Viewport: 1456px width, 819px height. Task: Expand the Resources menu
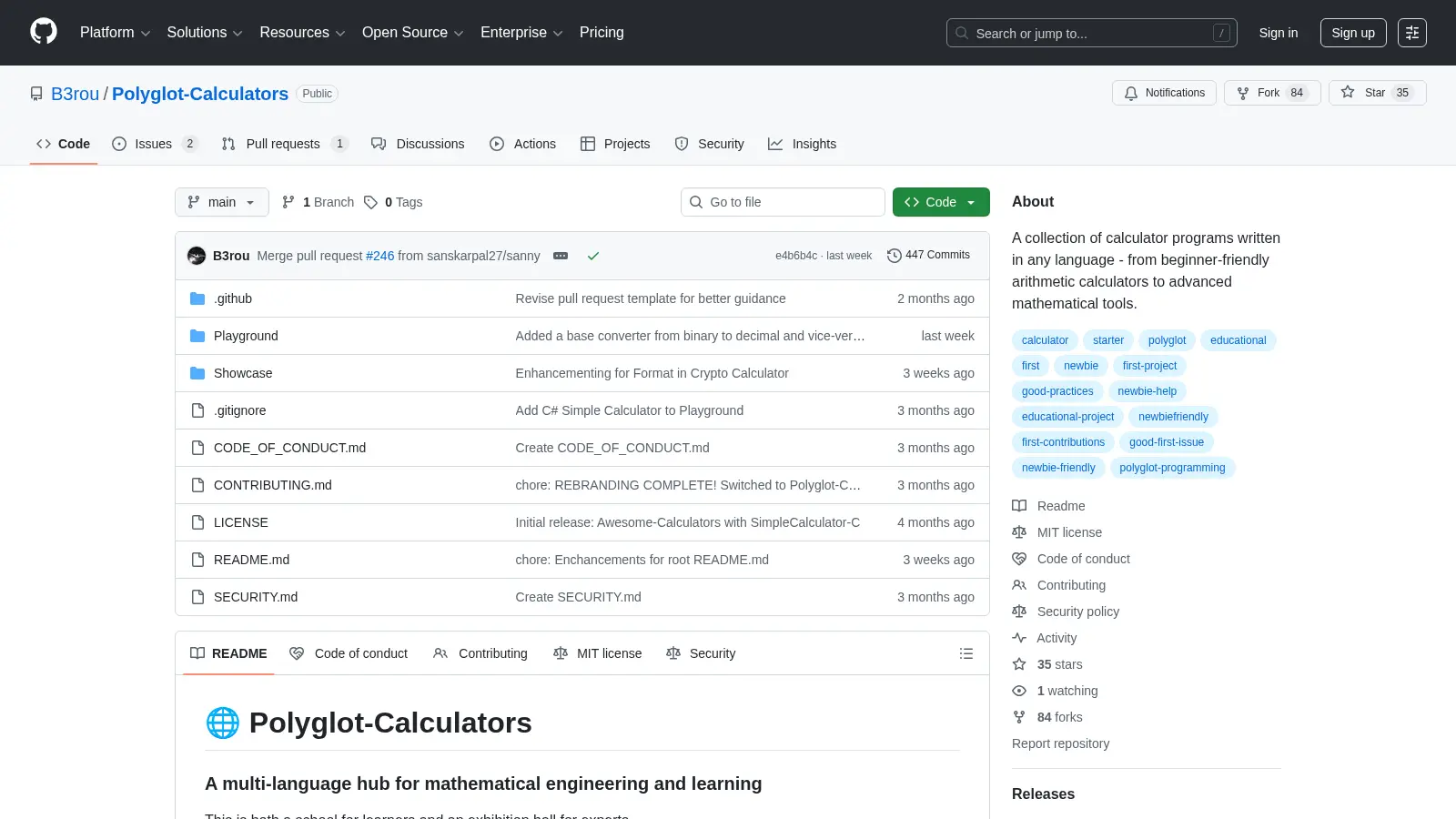click(x=302, y=33)
